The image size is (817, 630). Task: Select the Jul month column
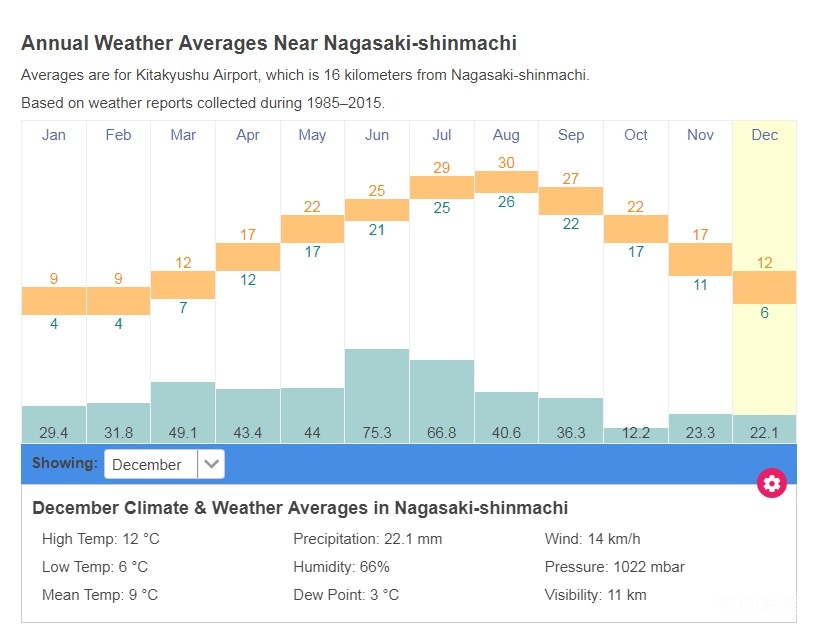pyautogui.click(x=442, y=135)
